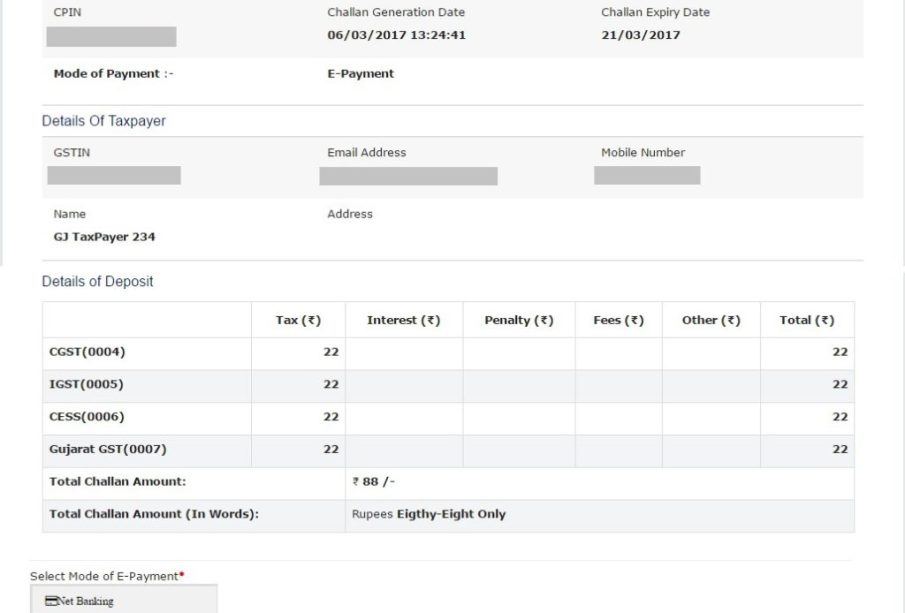Click the ₹ 88 total challan amount

(x=373, y=481)
